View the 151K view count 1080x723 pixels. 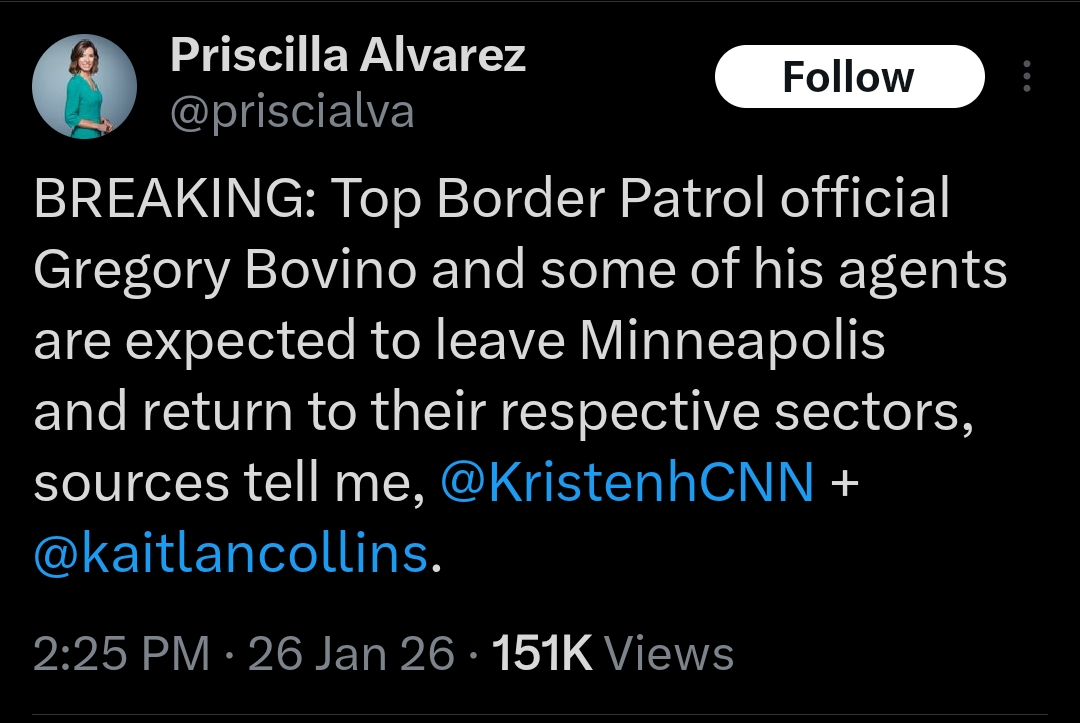pyautogui.click(x=542, y=654)
